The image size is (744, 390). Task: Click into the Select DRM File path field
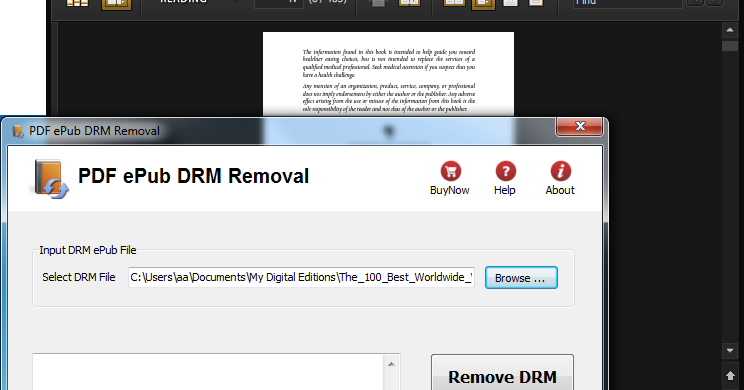coord(301,277)
